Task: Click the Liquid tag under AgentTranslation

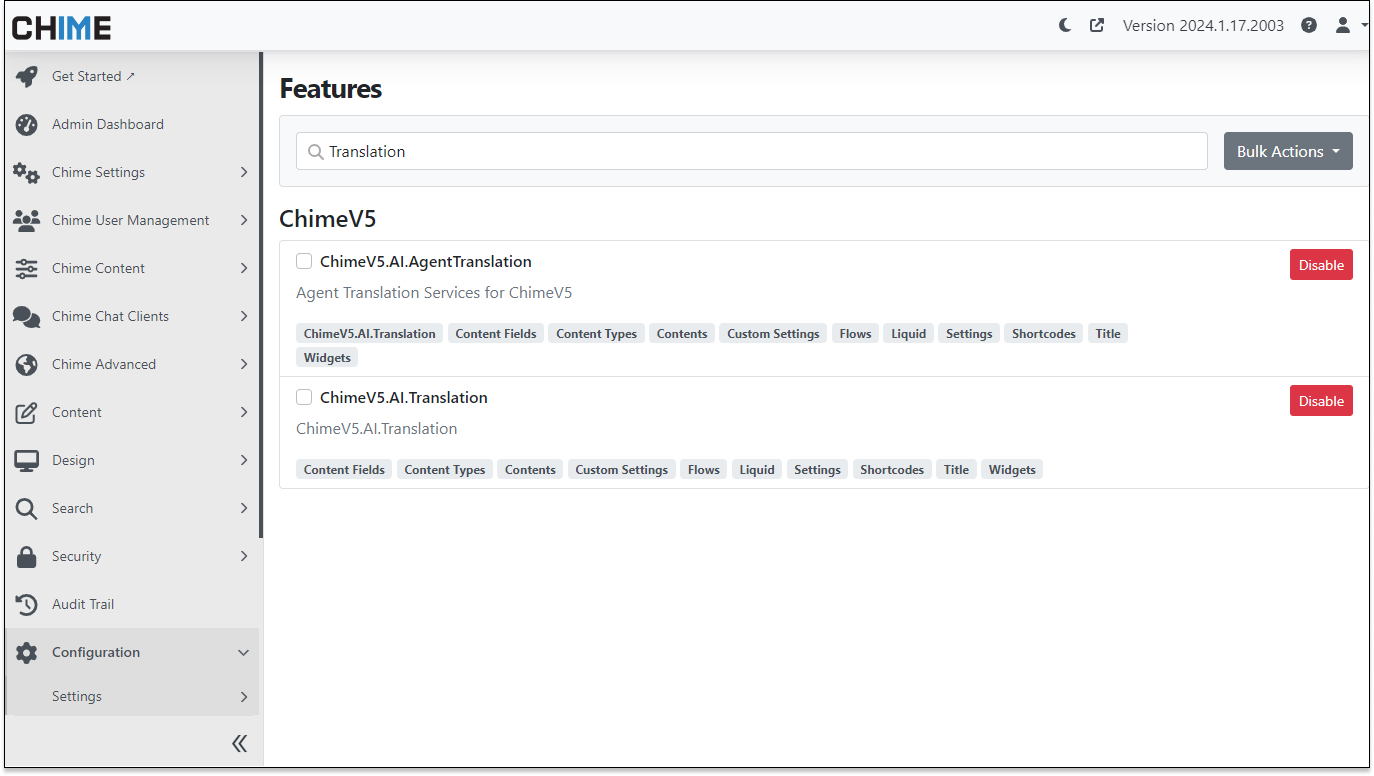Action: pyautogui.click(x=909, y=334)
